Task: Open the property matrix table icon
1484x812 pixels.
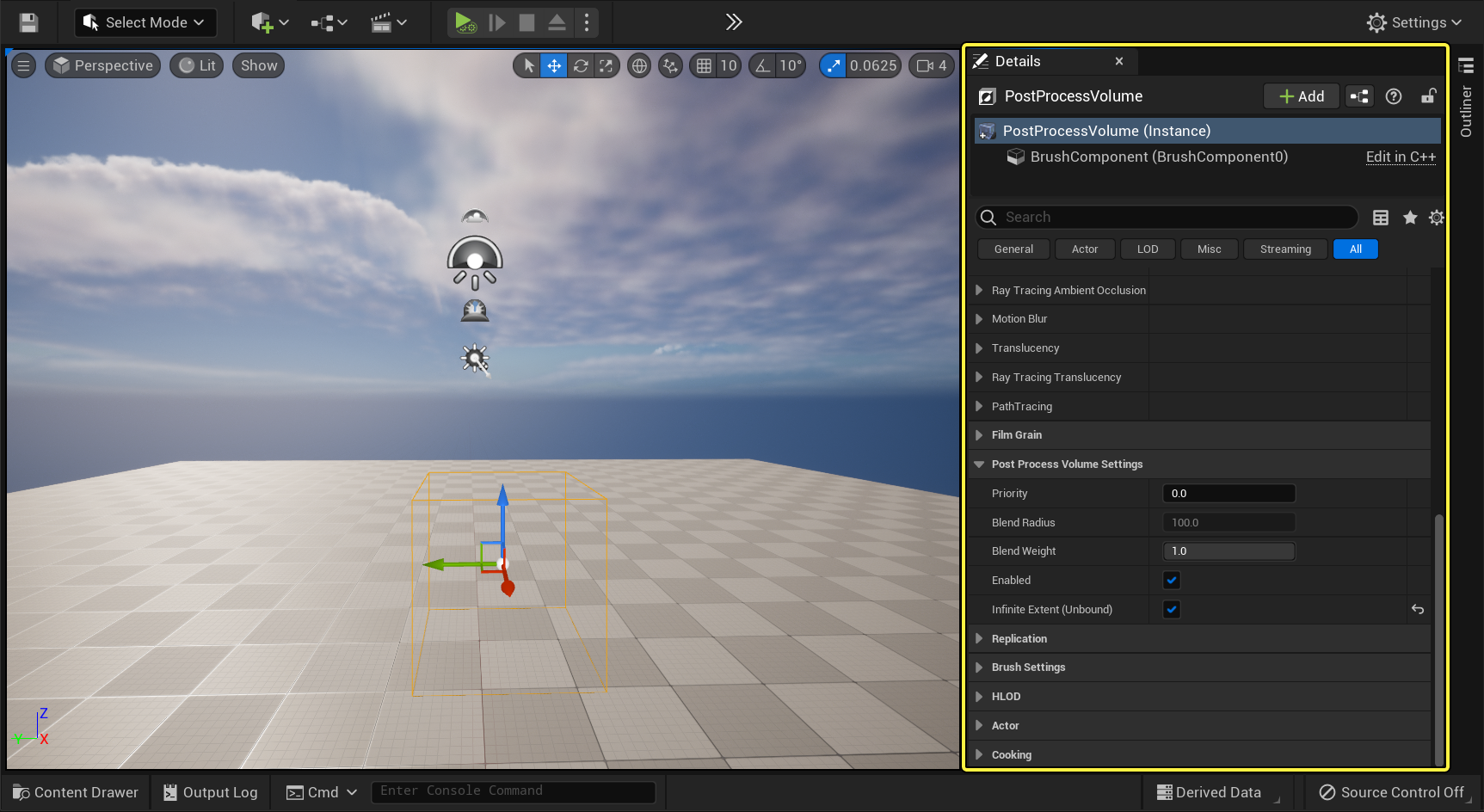Action: tap(1381, 218)
